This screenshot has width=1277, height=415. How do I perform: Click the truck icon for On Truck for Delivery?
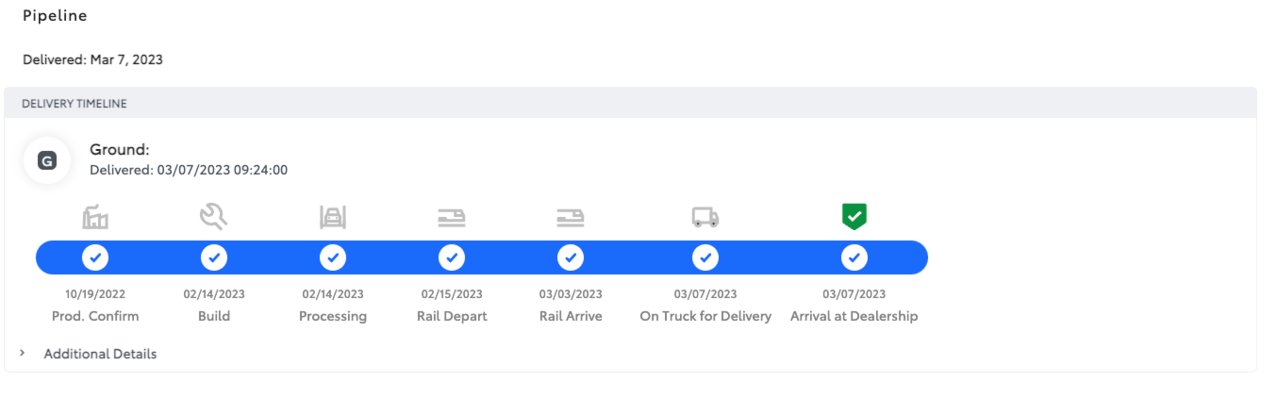pyautogui.click(x=705, y=217)
